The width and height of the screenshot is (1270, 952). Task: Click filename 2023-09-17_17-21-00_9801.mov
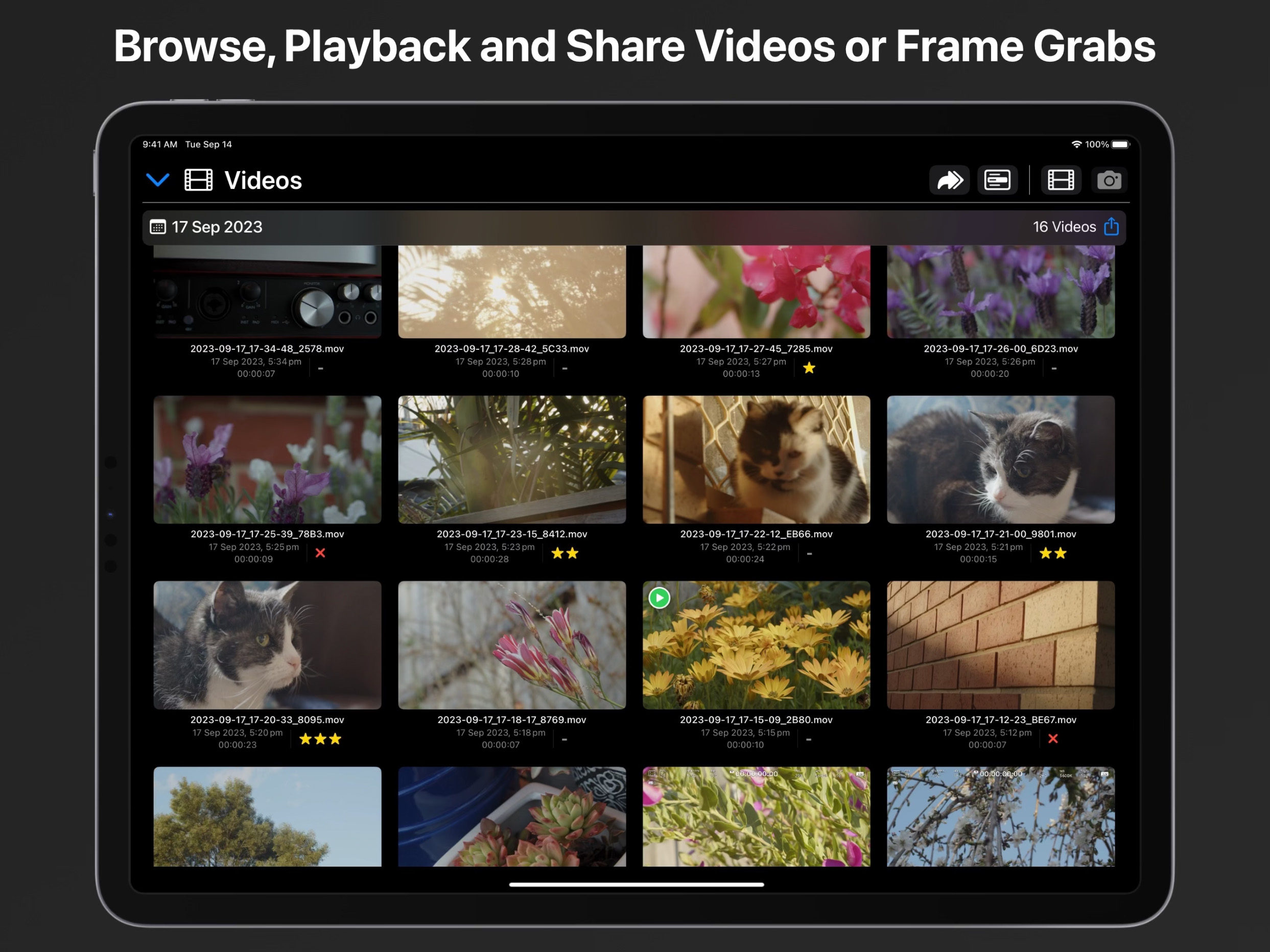pyautogui.click(x=1001, y=534)
